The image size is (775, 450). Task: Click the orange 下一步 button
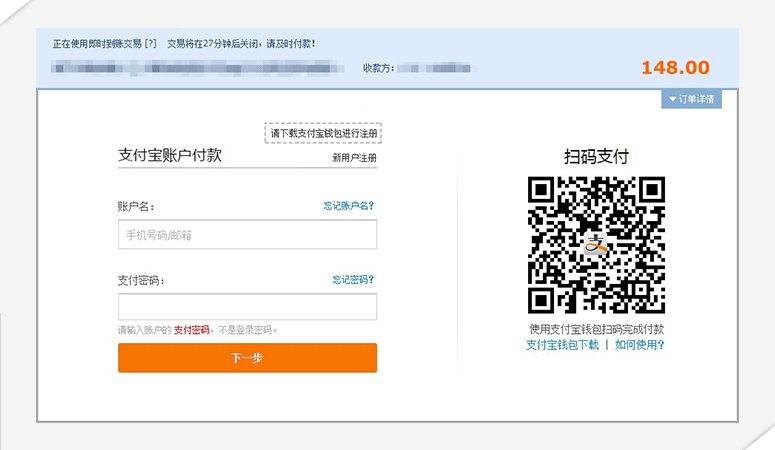pyautogui.click(x=247, y=358)
